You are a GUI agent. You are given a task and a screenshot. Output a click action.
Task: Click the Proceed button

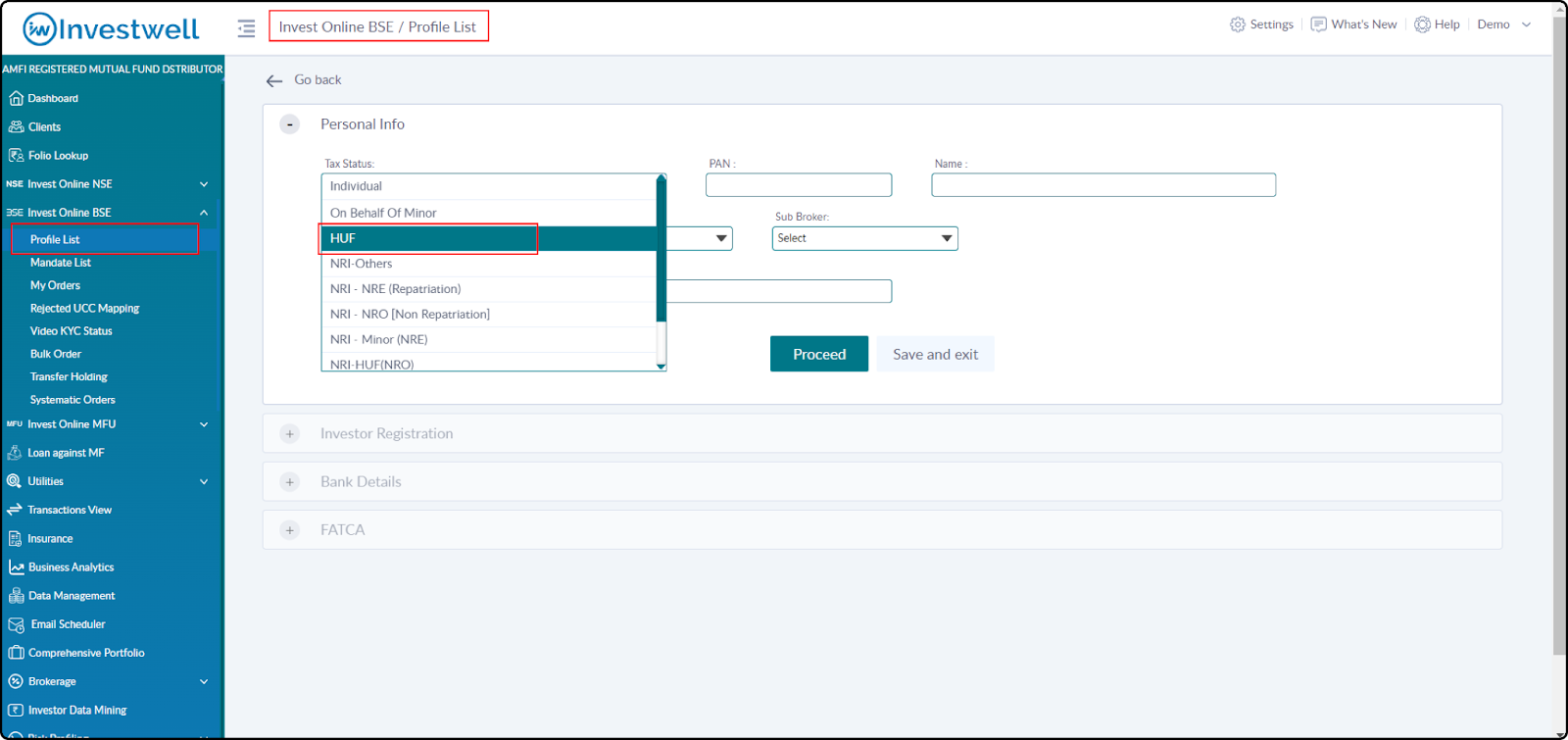(x=819, y=354)
